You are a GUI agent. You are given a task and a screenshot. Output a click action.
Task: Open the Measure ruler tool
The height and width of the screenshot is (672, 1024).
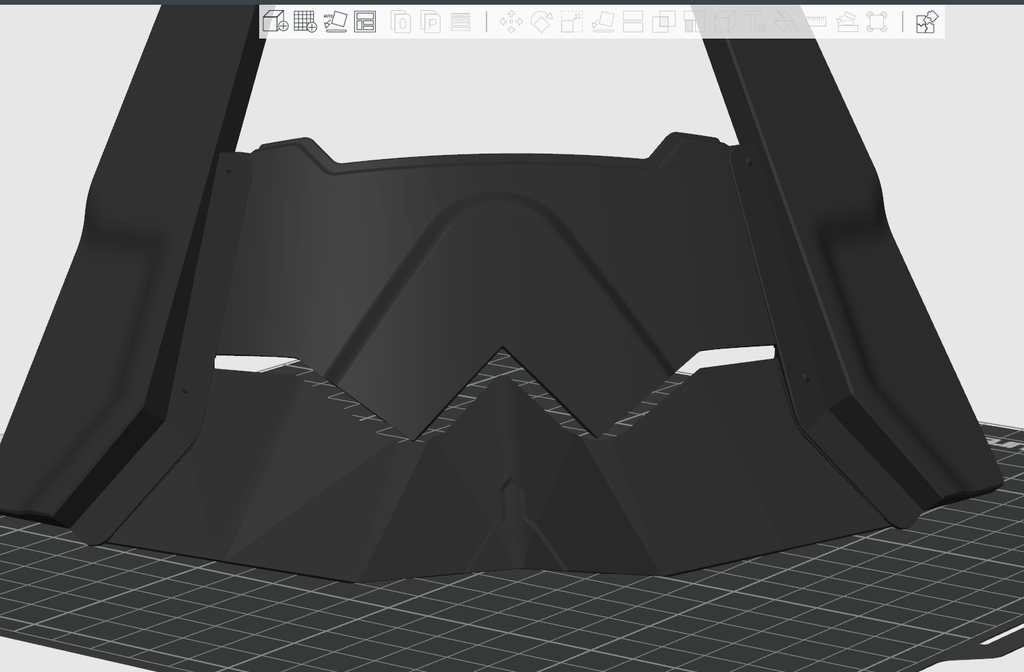(816, 22)
